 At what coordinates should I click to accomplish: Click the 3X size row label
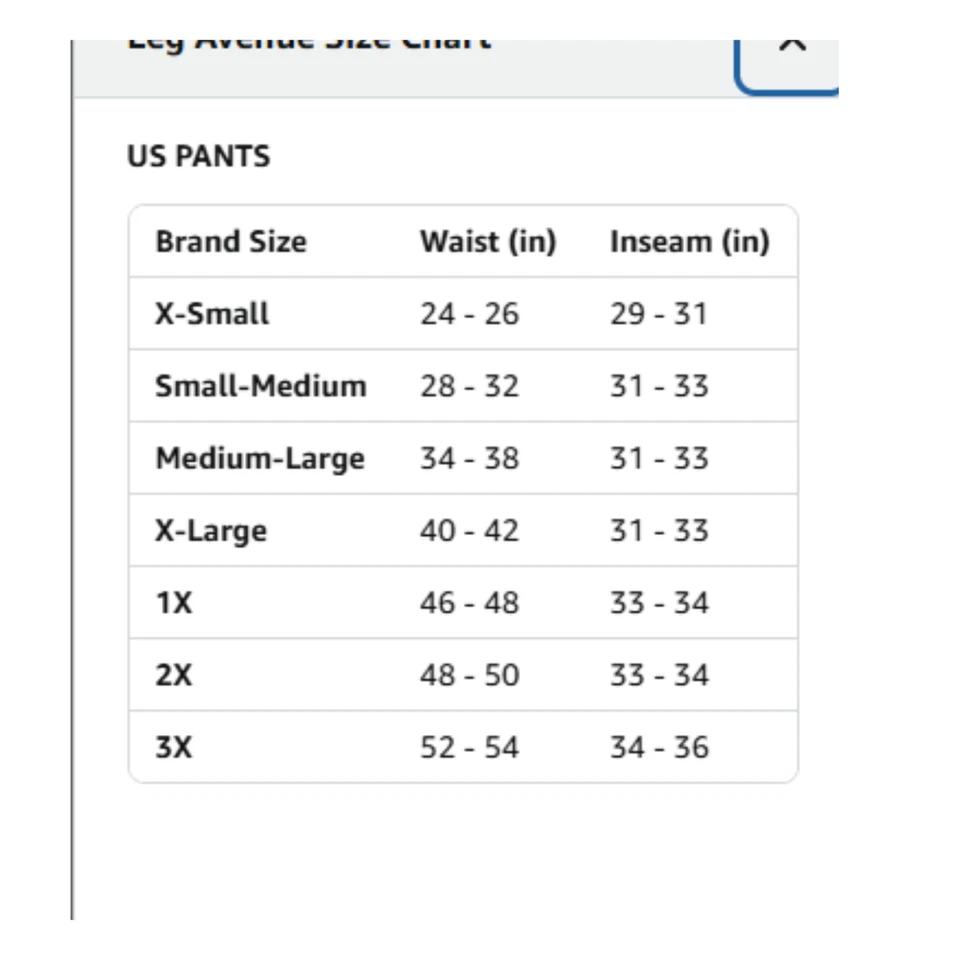coord(174,748)
